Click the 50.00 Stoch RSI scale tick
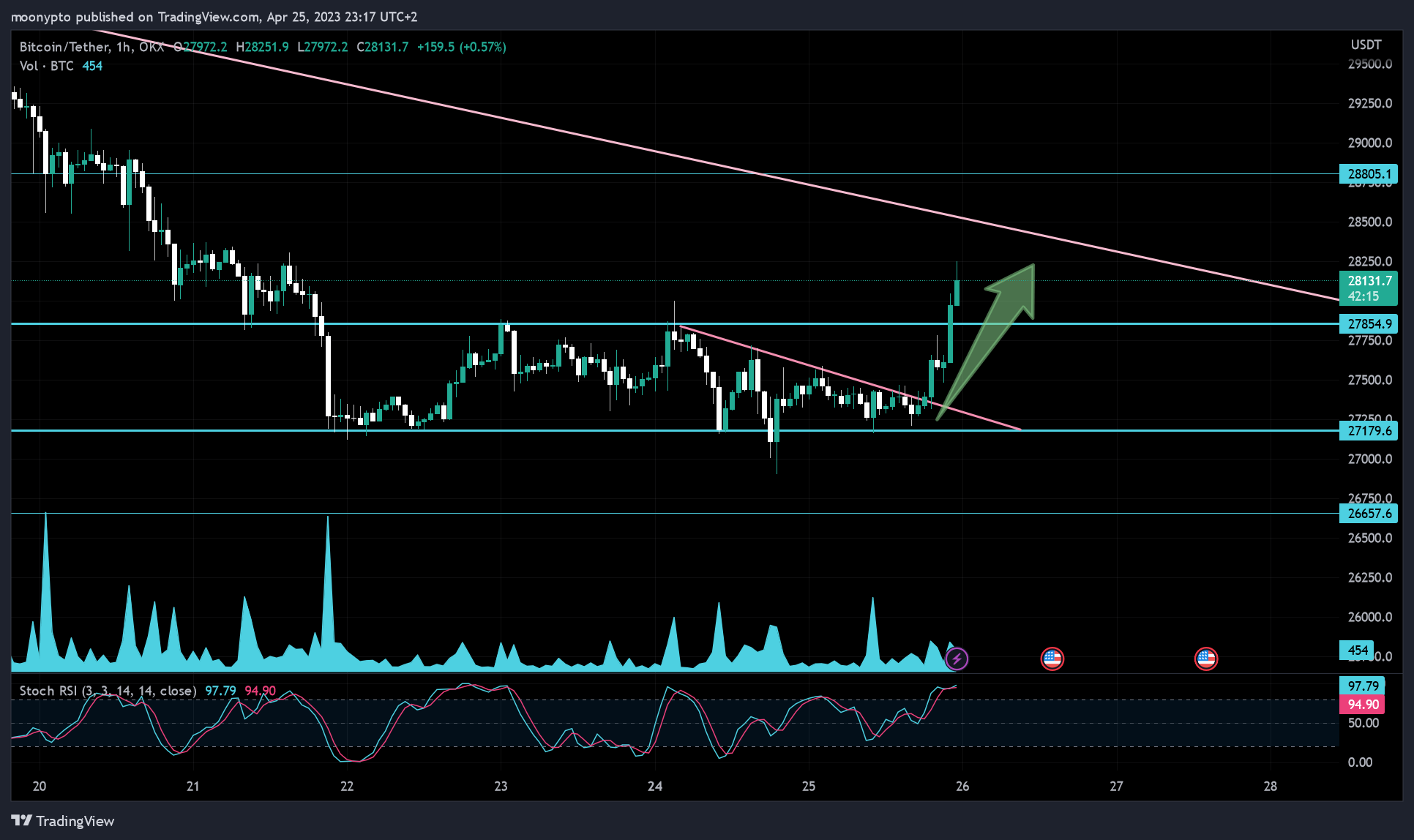Image resolution: width=1414 pixels, height=840 pixels. (x=1363, y=723)
